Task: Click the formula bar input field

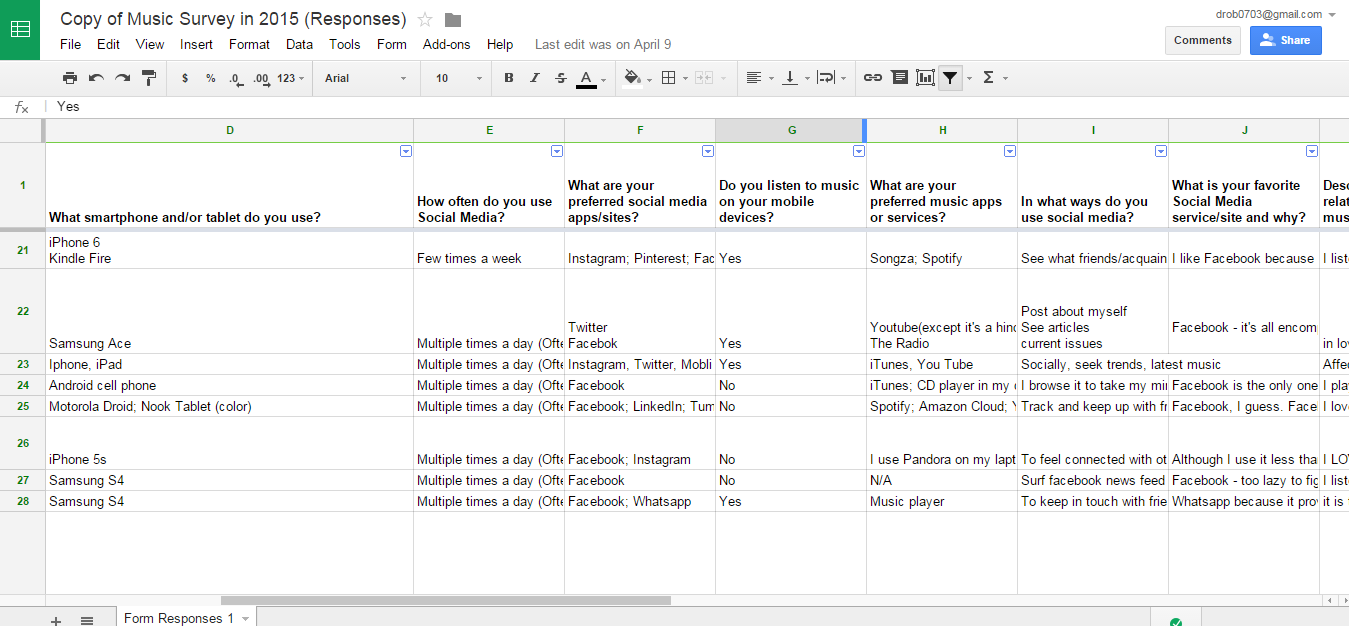Action: (600, 106)
